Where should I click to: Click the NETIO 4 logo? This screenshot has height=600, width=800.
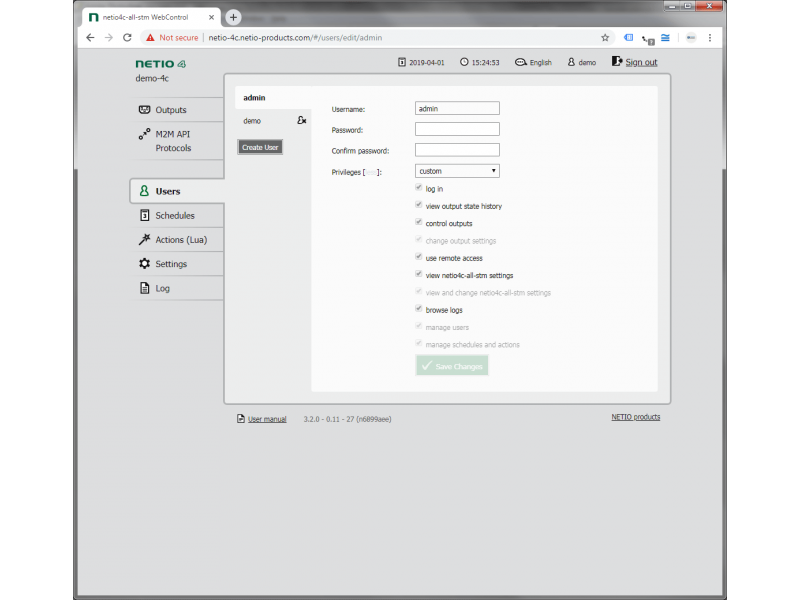[160, 64]
